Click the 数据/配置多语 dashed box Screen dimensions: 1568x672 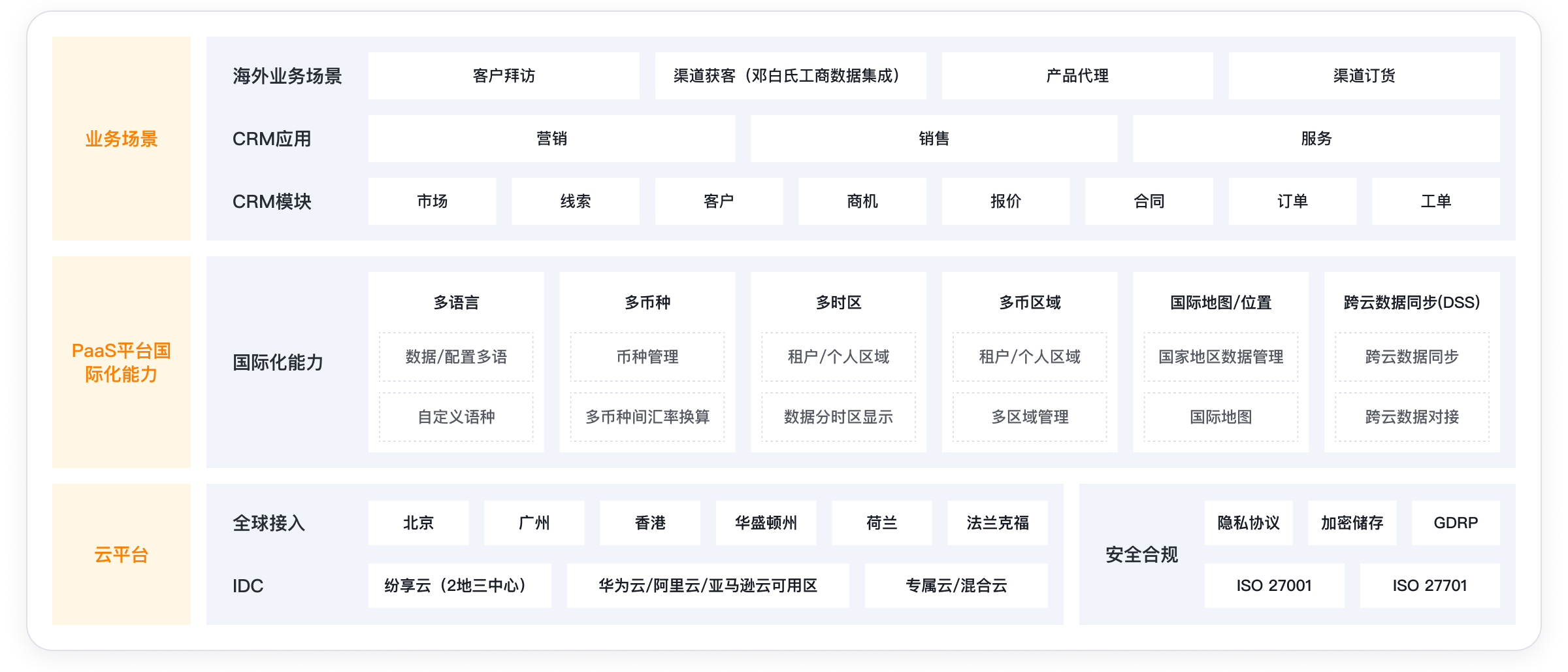[456, 357]
